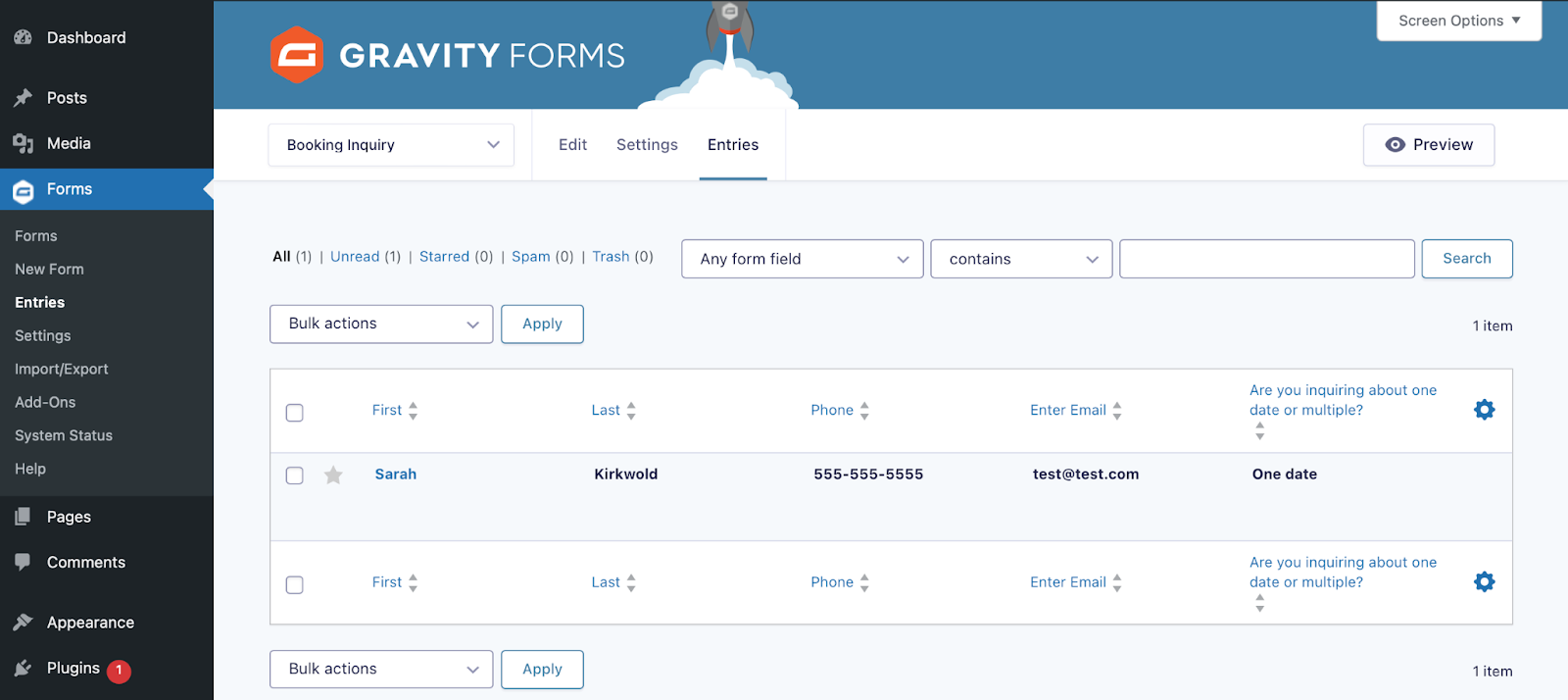Sort by Last column arrows in header
The height and width of the screenshot is (700, 1568).
click(631, 411)
